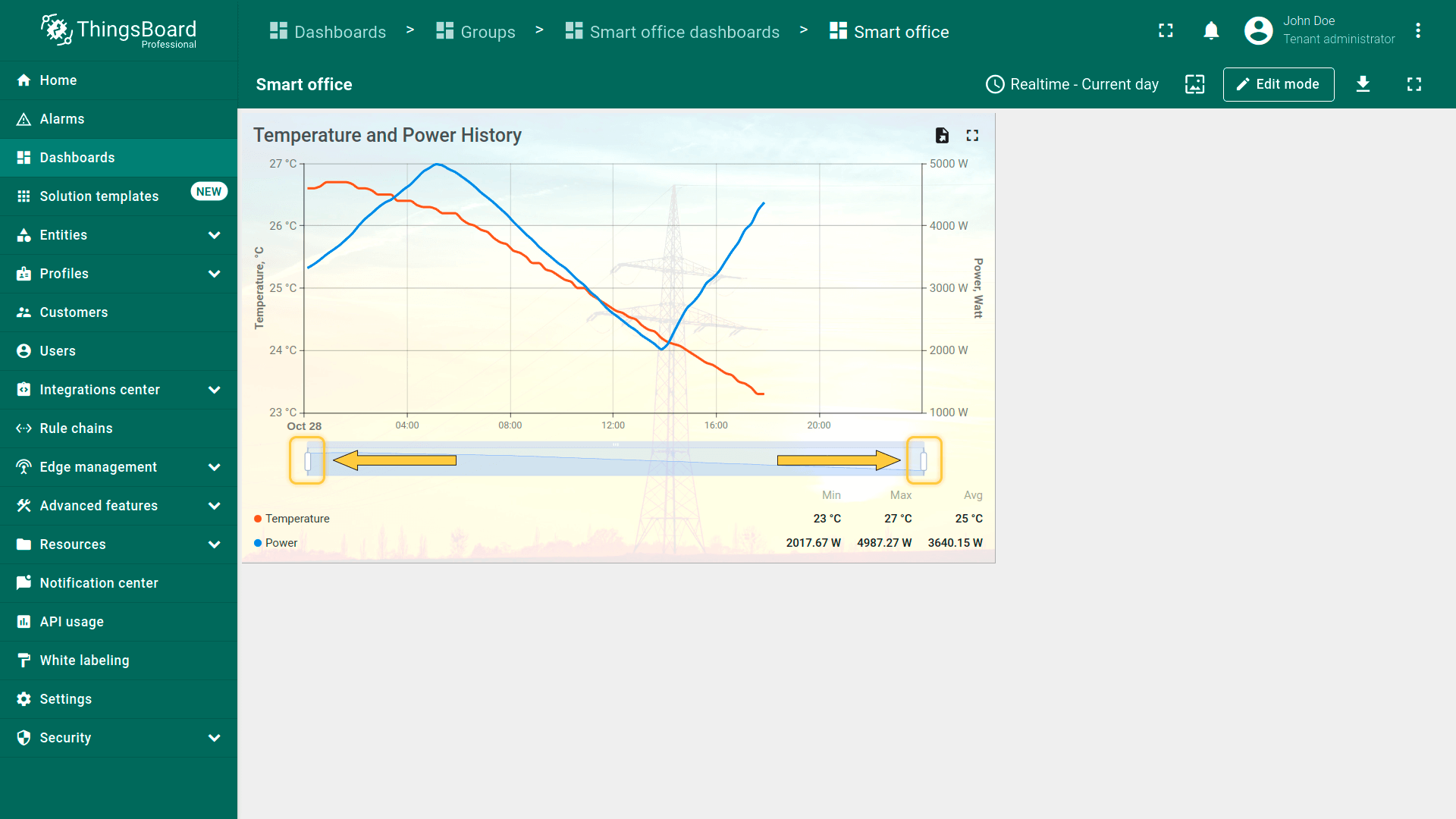Click the widget data export icon
This screenshot has height=819, width=1456.
click(x=942, y=135)
